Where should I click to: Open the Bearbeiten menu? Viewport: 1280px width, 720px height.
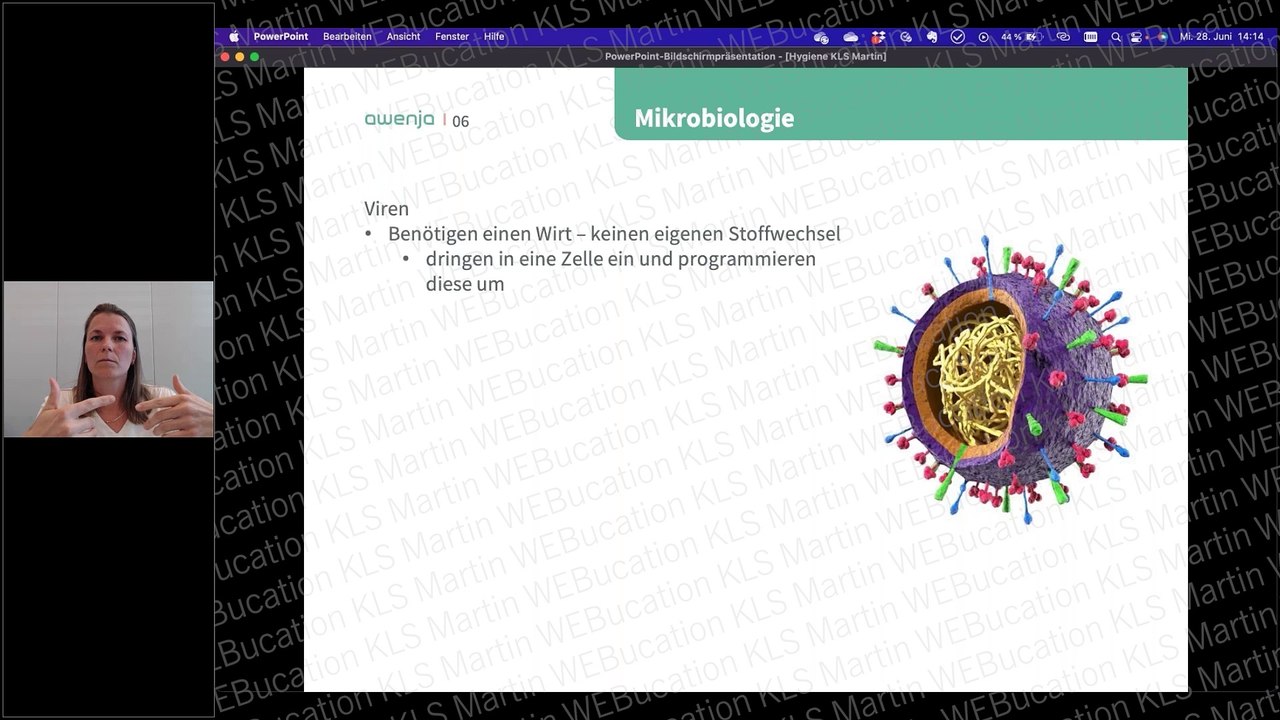tap(347, 36)
